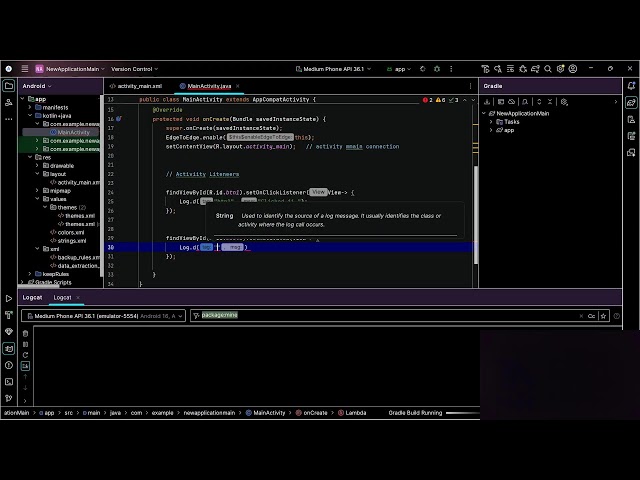The height and width of the screenshot is (480, 640).
Task: Open the Device Manager sidebar icon
Action: tap(631, 119)
